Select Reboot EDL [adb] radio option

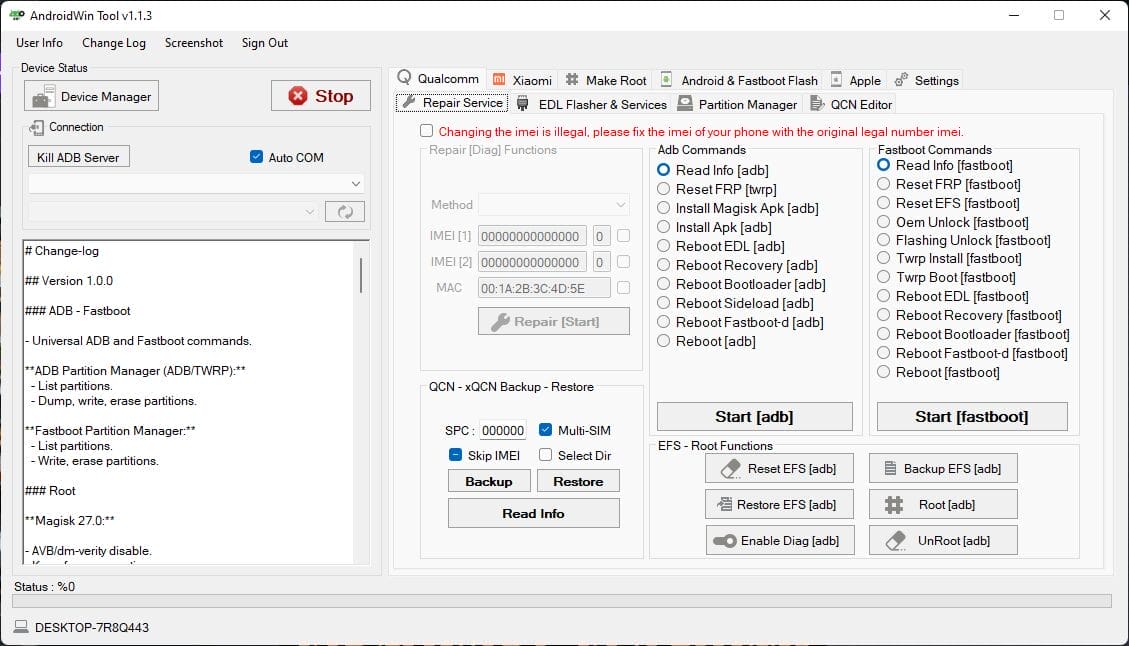click(x=664, y=245)
